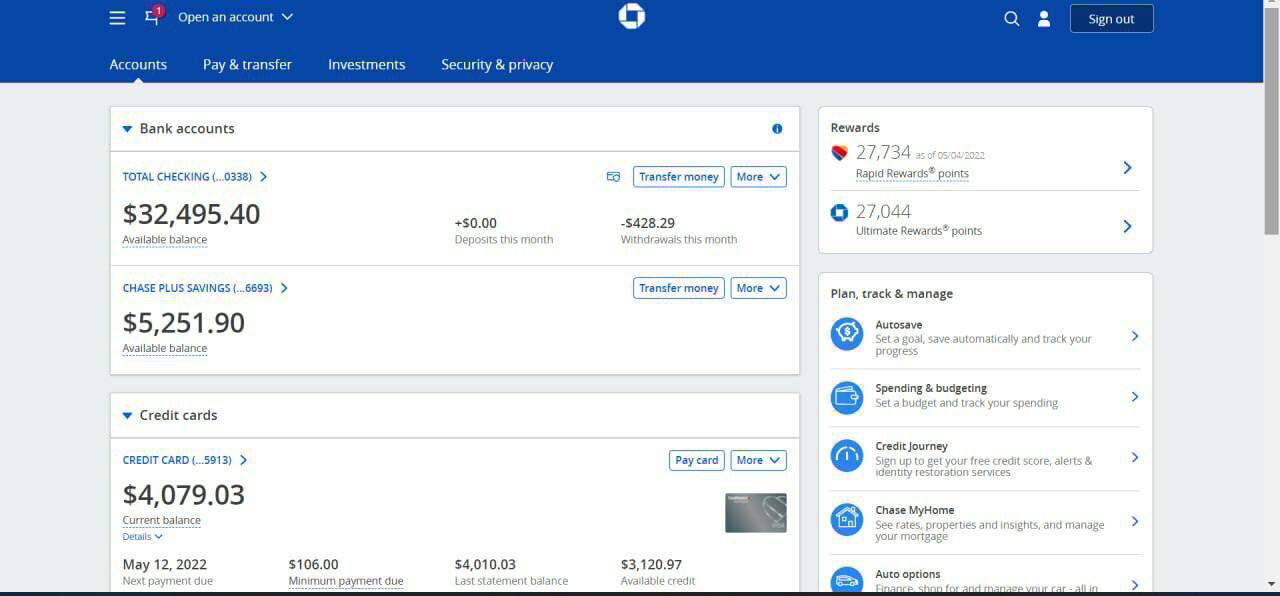1280x596 pixels.
Task: Click the $32,495.40 checking balance
Action: click(191, 215)
